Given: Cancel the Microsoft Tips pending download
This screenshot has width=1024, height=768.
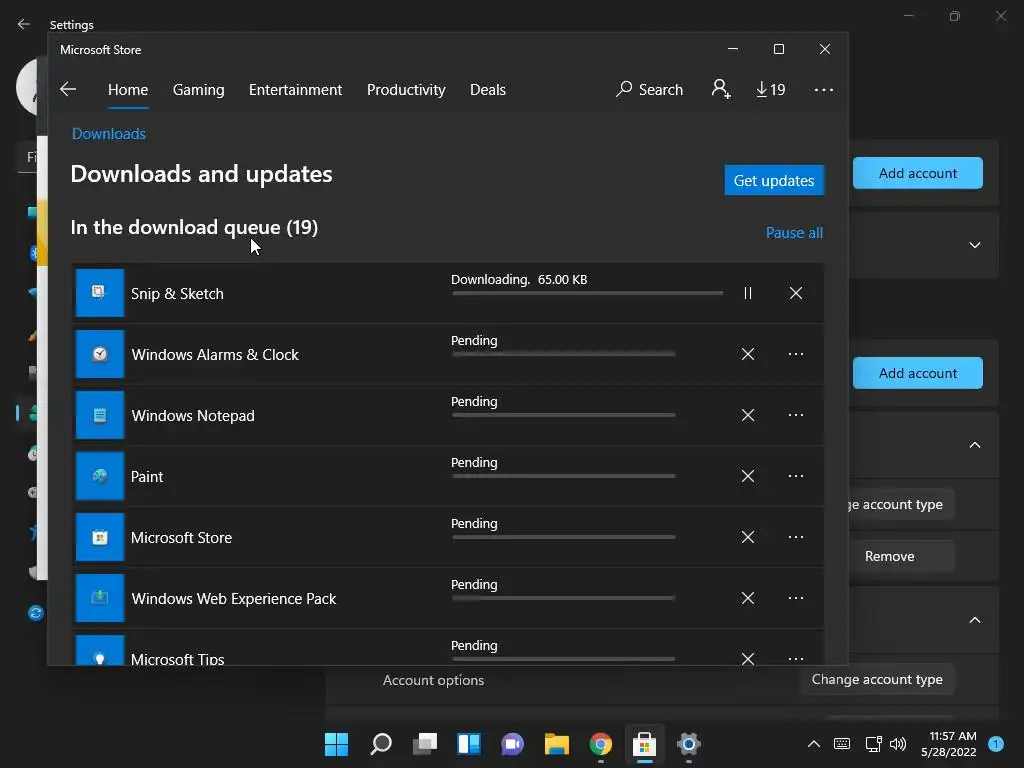Looking at the screenshot, I should (748, 658).
